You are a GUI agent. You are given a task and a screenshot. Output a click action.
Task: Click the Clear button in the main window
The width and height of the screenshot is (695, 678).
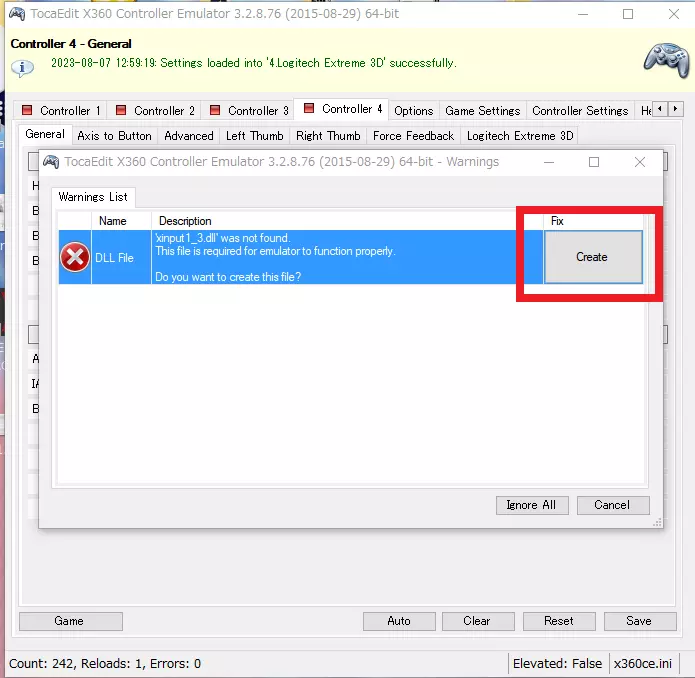(x=478, y=621)
